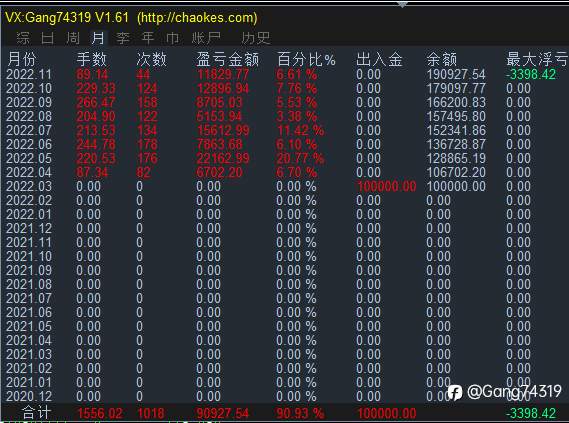Select the 2021.12 month row label
569x423 pixels.
pyautogui.click(x=29, y=228)
